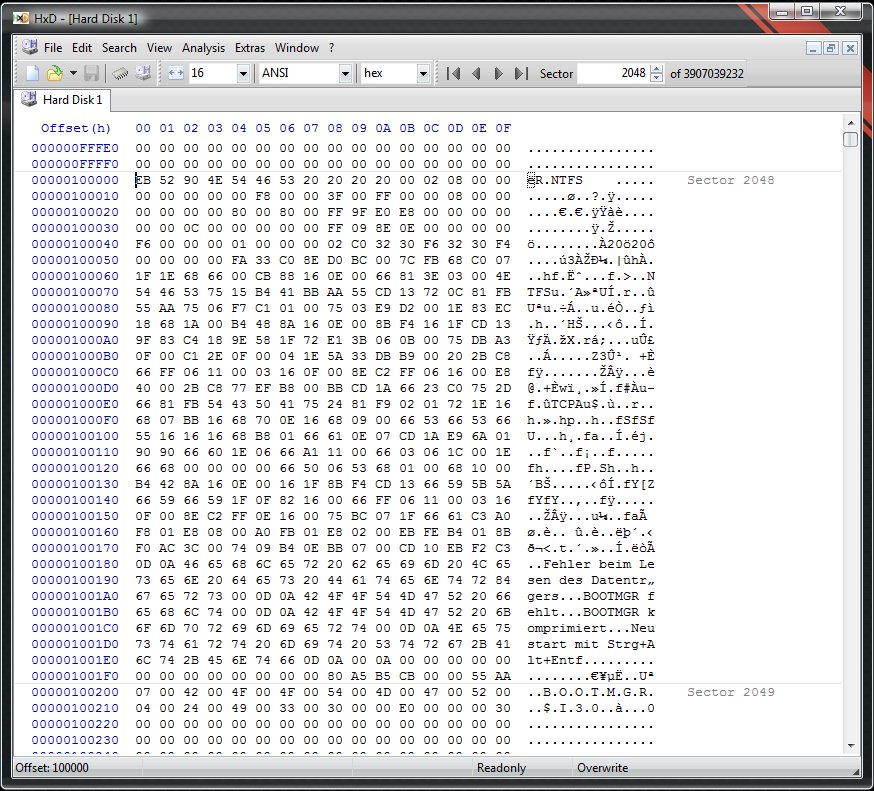
Task: Click the Save floppy disk icon
Action: click(x=91, y=73)
